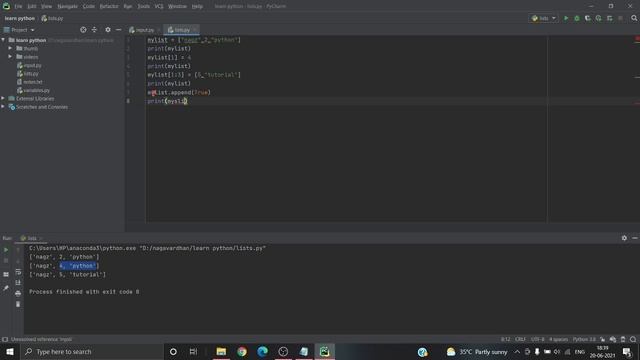Open the notification center icon on taskbar

point(627,352)
